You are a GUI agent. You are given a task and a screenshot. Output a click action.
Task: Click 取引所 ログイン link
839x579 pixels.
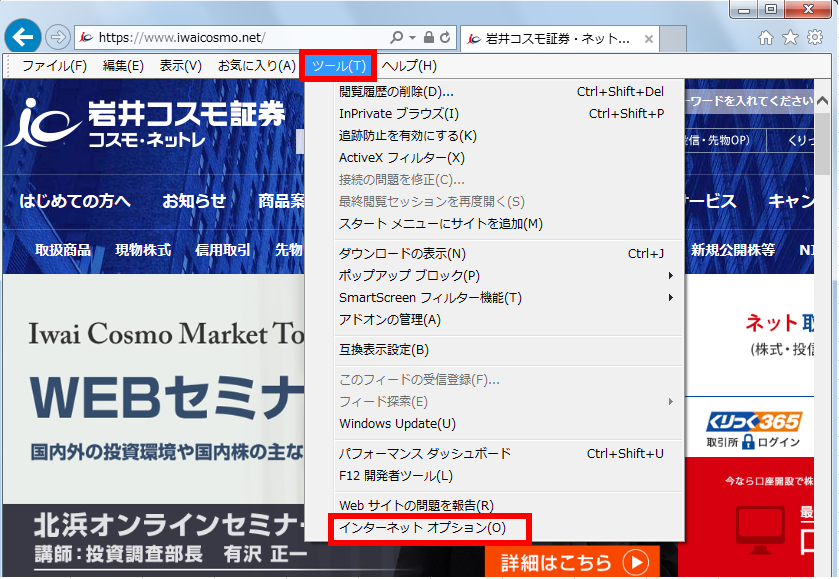pos(753,443)
